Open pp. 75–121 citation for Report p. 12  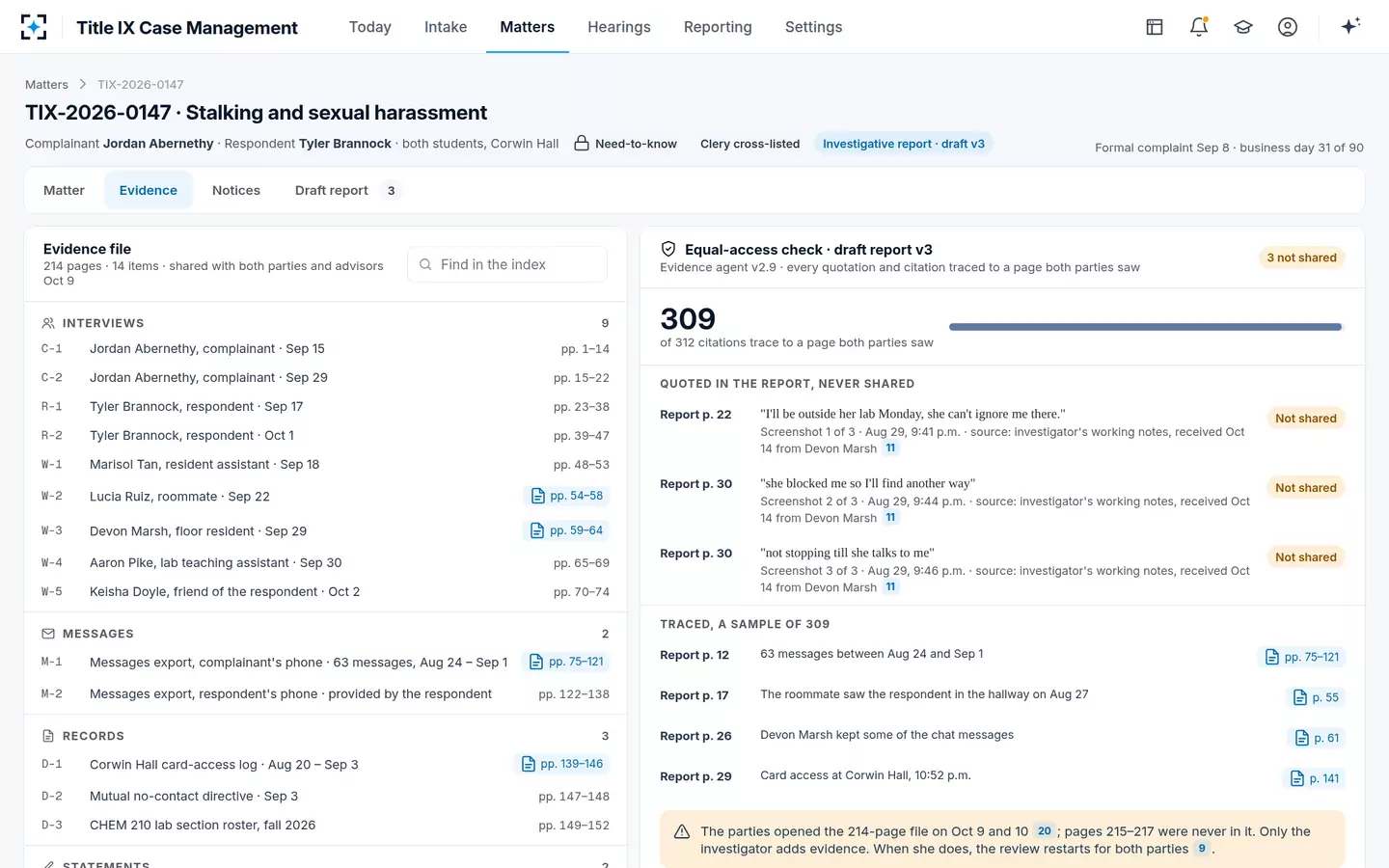tap(1302, 657)
